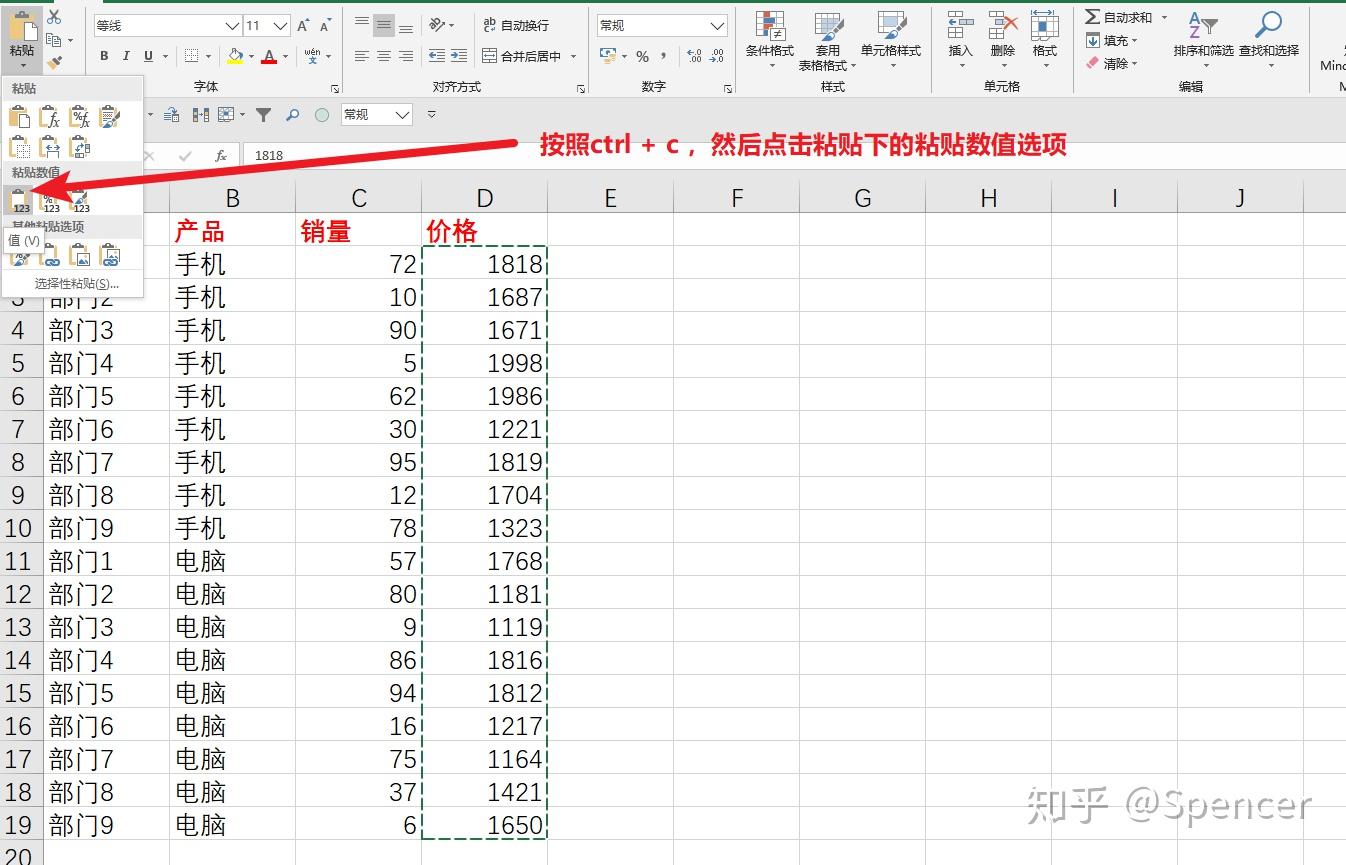Click Increase Decimal icon
Viewport: 1346px width, 865px height.
(695, 56)
